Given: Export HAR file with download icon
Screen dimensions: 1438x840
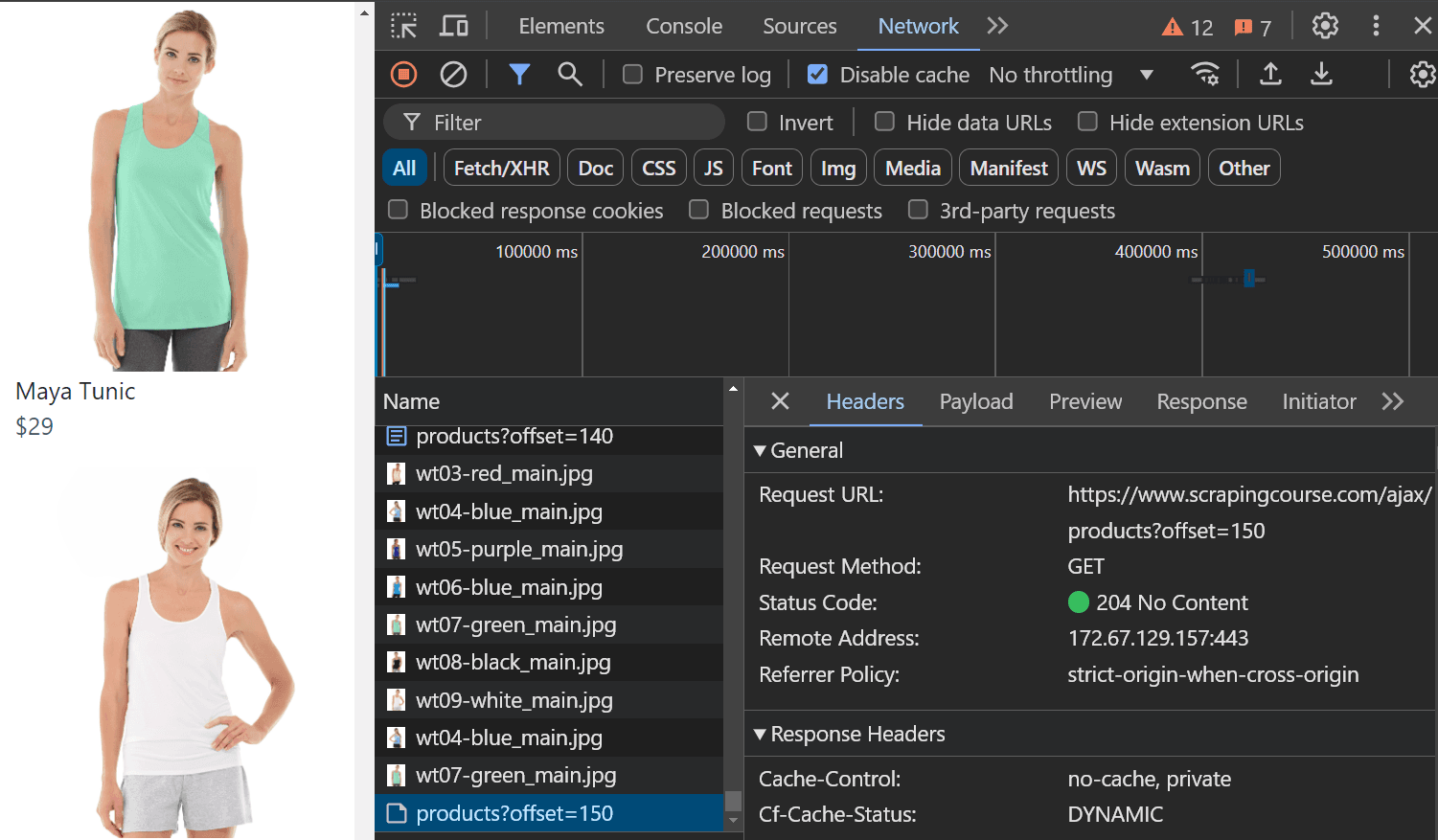Looking at the screenshot, I should pos(1321,75).
